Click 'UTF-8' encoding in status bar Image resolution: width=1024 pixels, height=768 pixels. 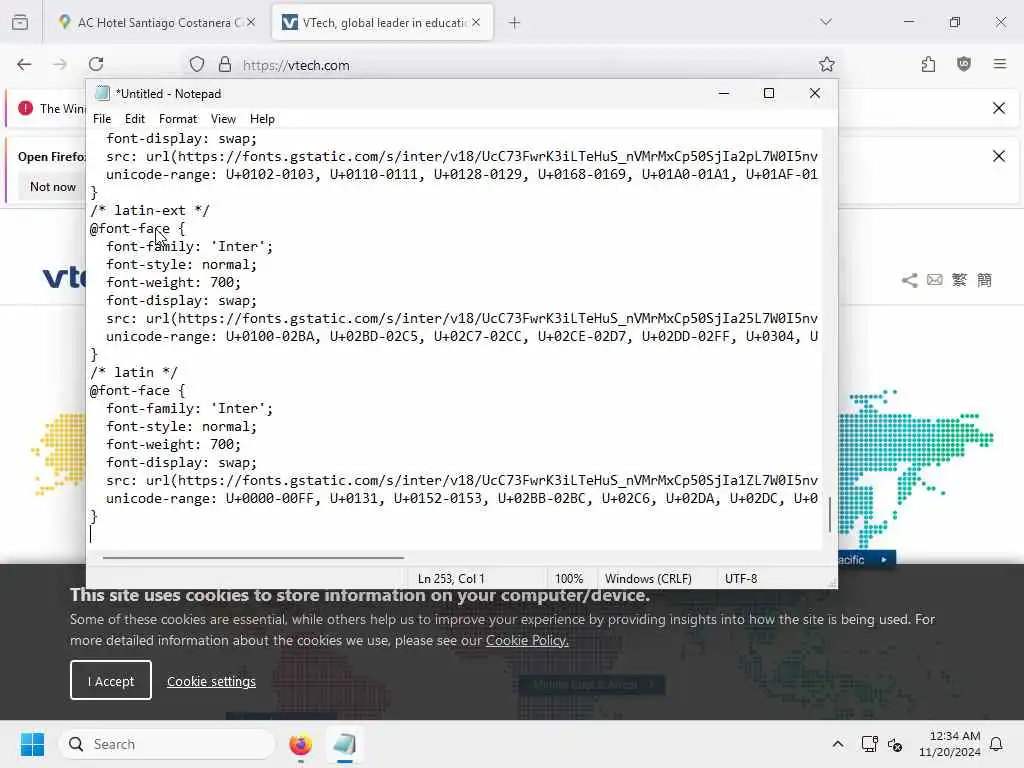click(x=741, y=579)
